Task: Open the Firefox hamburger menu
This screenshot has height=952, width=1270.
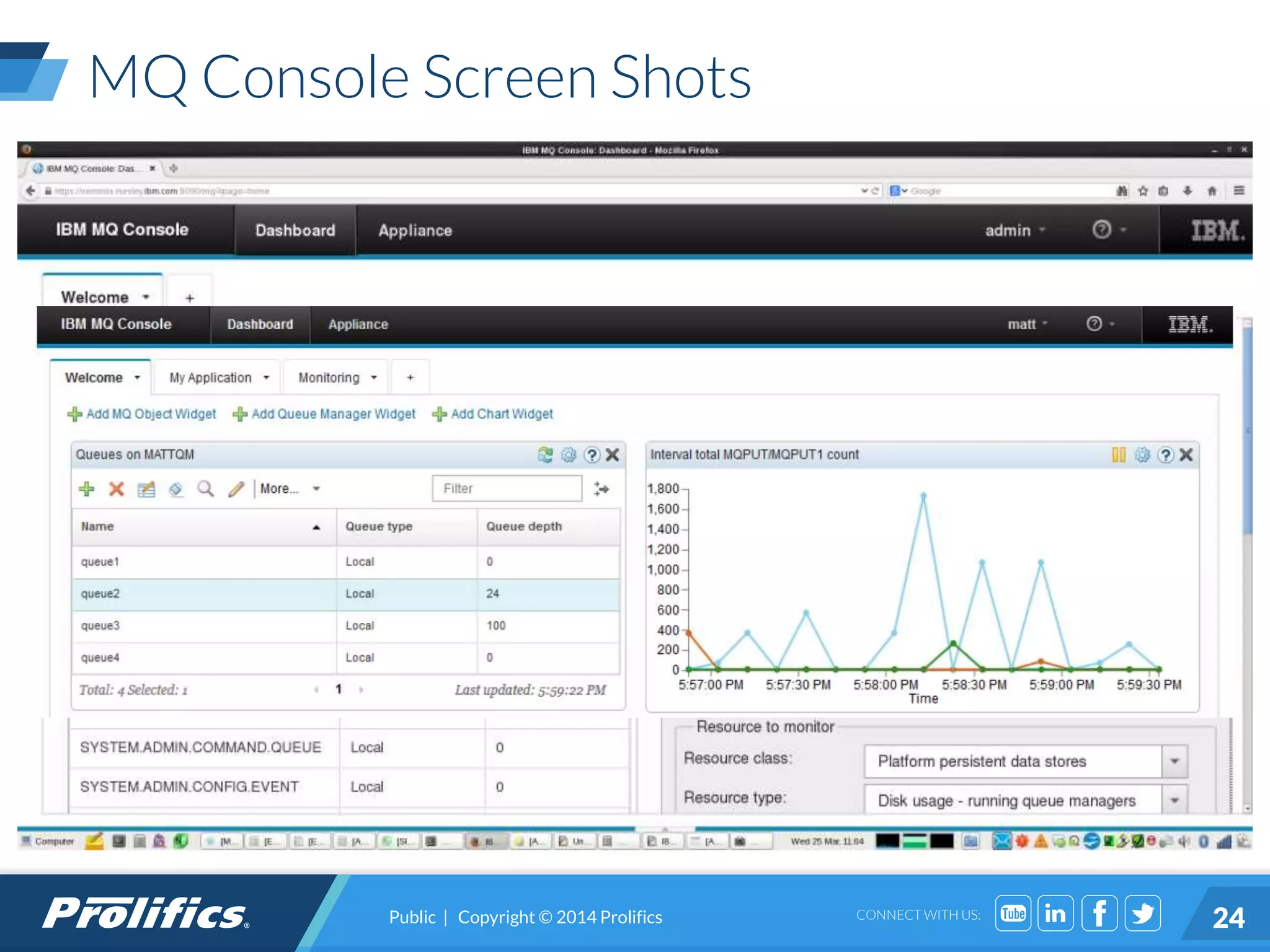Action: (x=1239, y=191)
